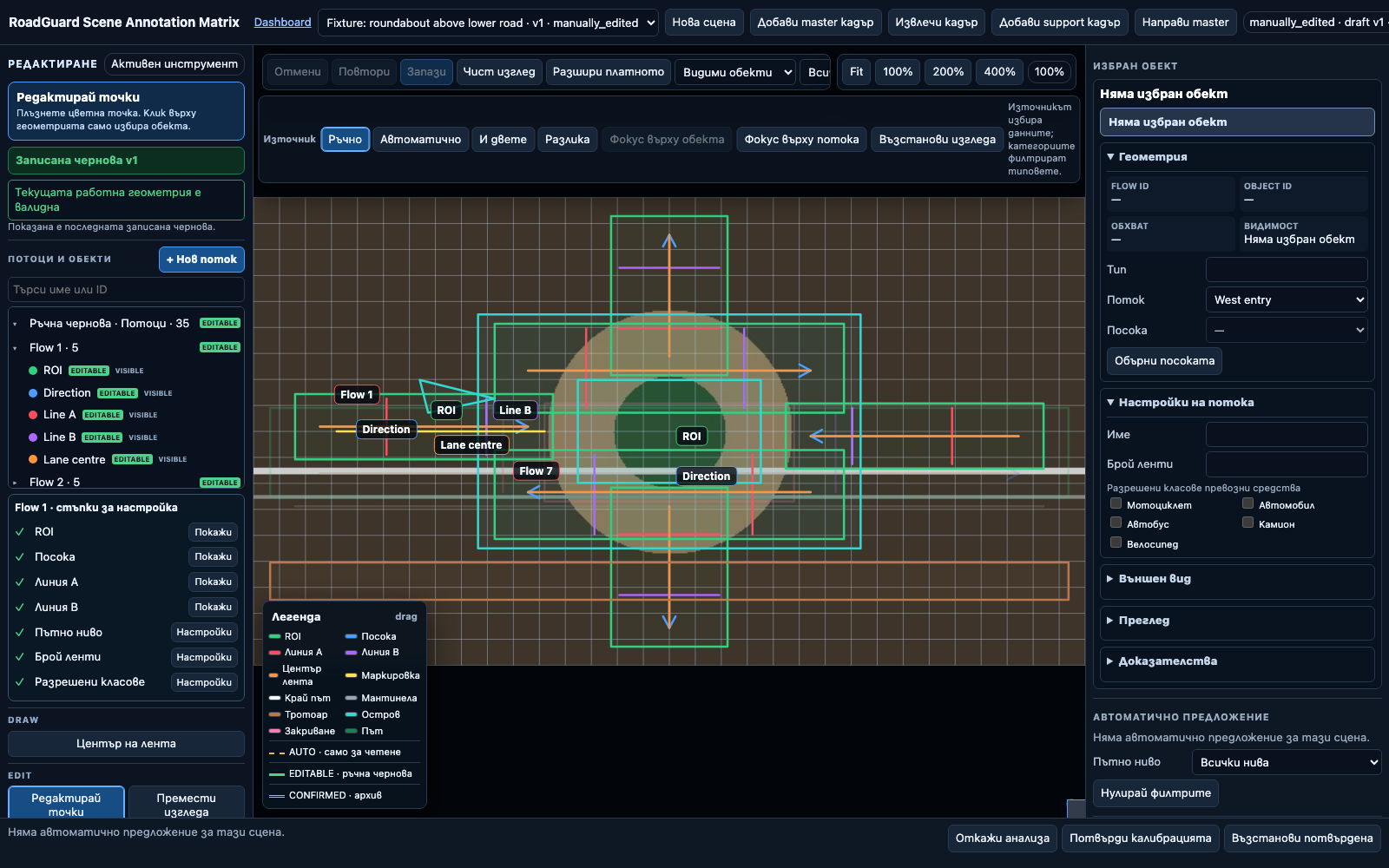Toggle VISIBLE badge on ROI row
The height and width of the screenshot is (868, 1389).
129,371
